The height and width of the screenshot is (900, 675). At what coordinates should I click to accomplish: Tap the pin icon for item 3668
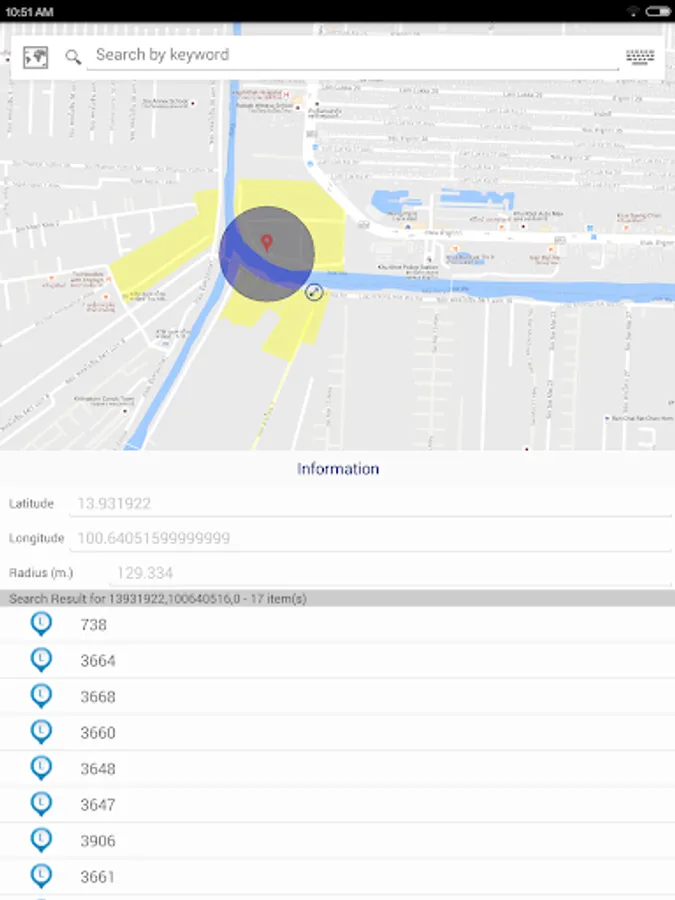[x=41, y=696]
